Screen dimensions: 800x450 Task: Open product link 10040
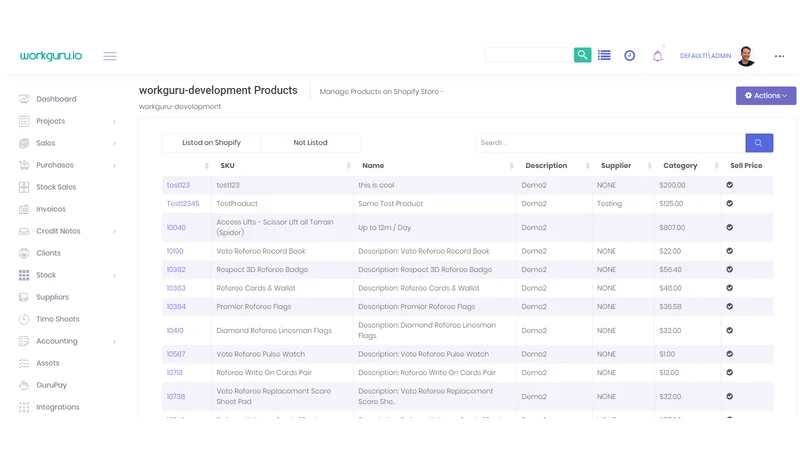(x=176, y=228)
